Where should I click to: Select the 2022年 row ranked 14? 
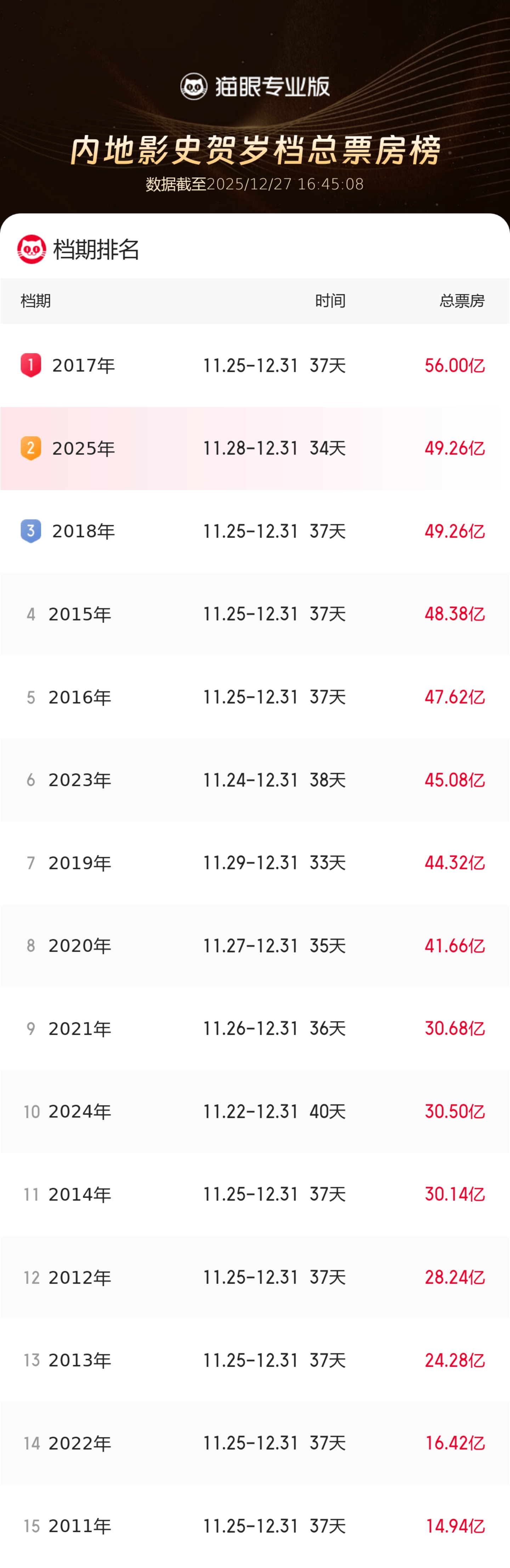[x=80, y=1443]
